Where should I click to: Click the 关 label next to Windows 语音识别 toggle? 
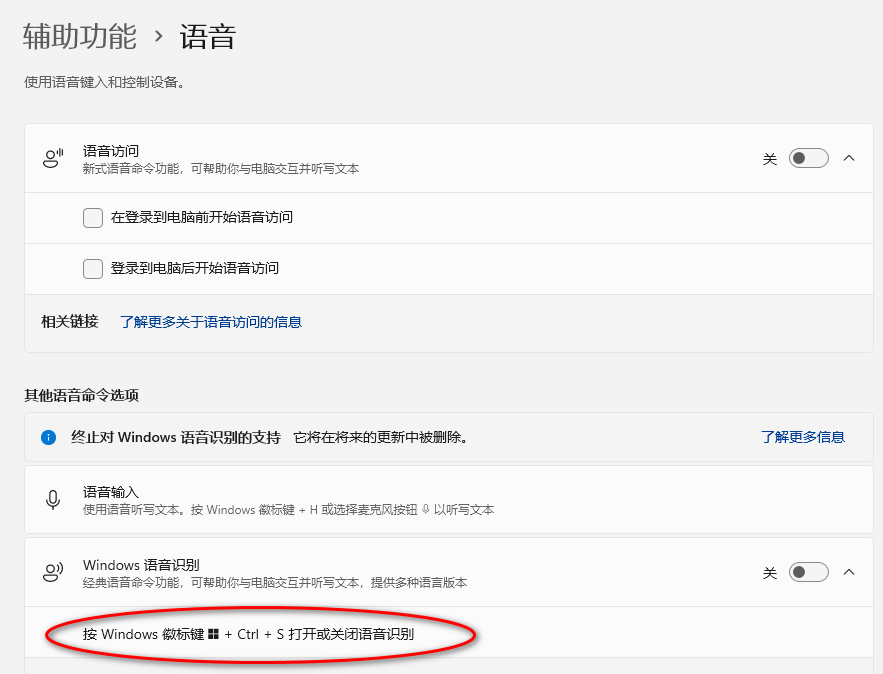[770, 573]
